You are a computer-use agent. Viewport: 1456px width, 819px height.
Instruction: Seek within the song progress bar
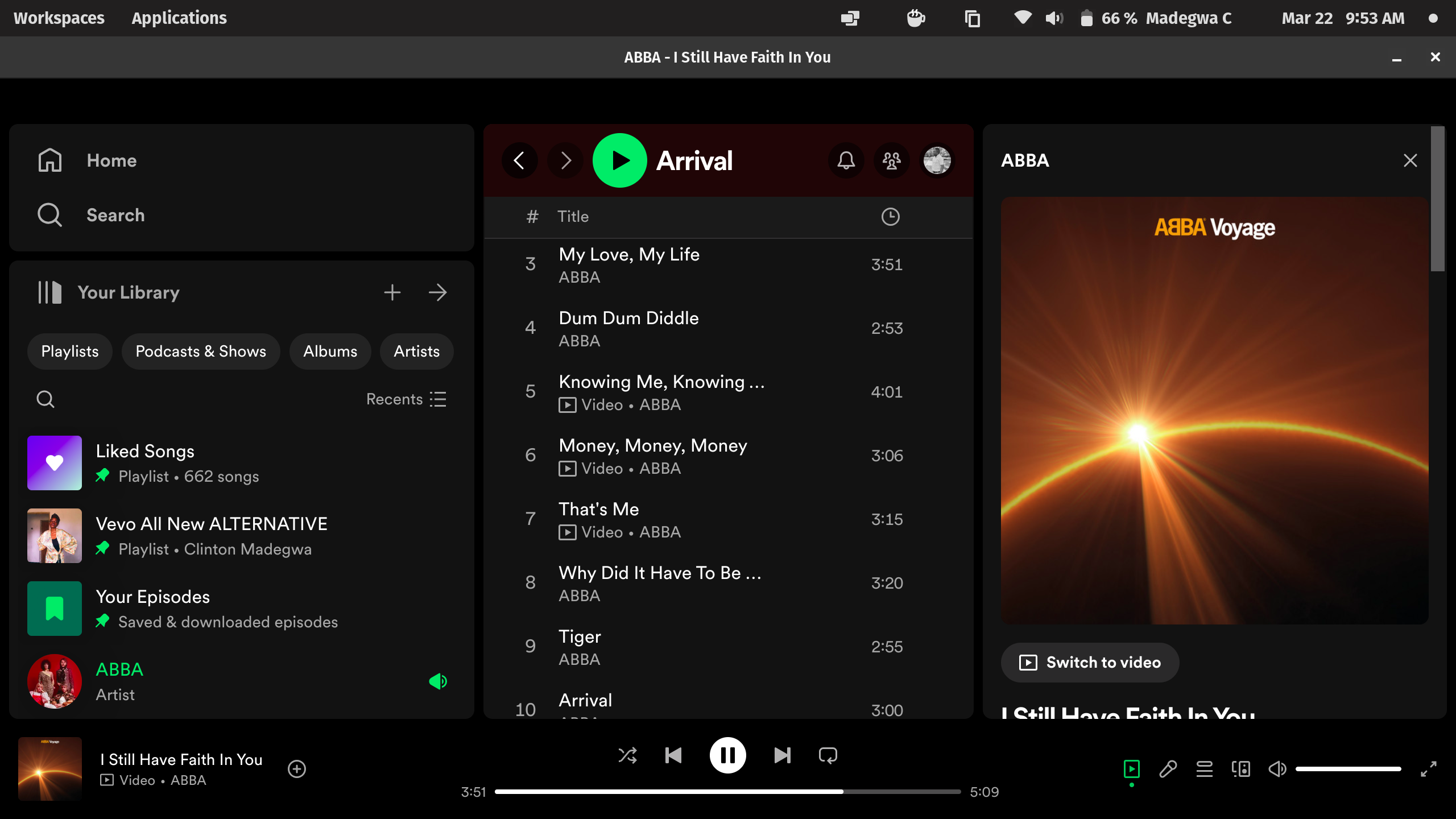tap(728, 792)
